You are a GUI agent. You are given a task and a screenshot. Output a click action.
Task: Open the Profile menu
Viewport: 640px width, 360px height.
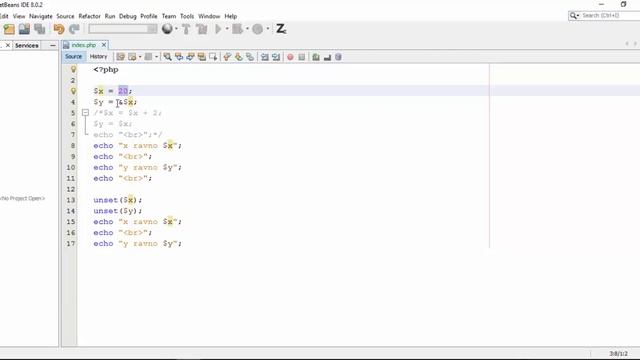coord(149,16)
